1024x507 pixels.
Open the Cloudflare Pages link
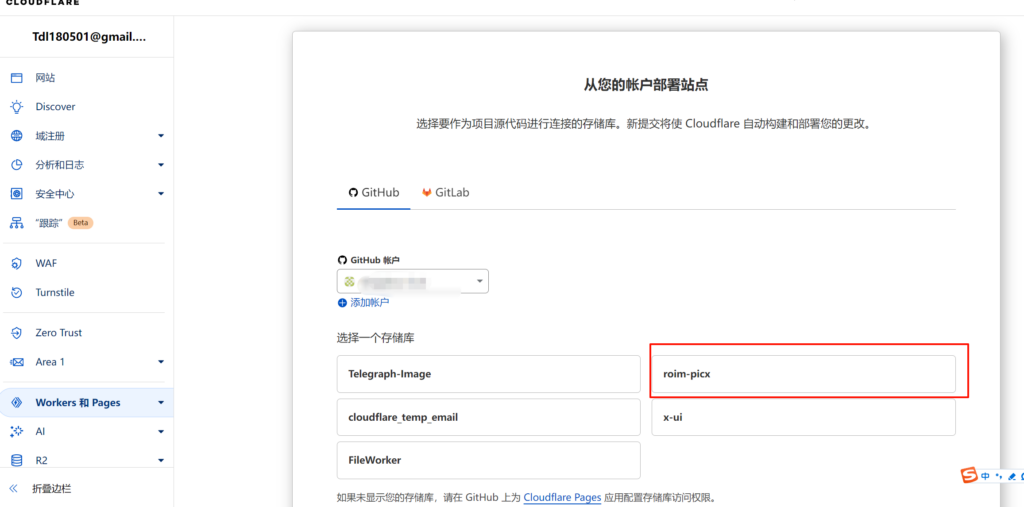point(562,497)
